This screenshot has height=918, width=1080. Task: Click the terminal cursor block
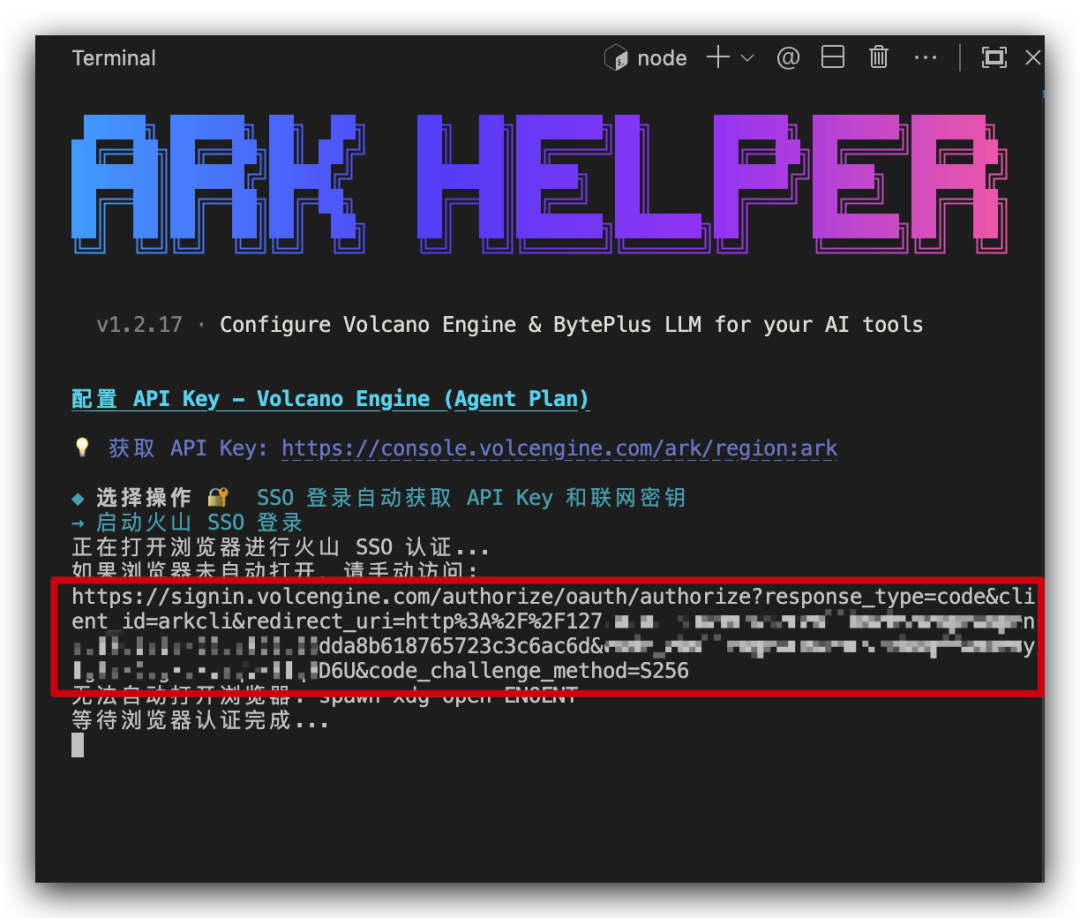[78, 745]
